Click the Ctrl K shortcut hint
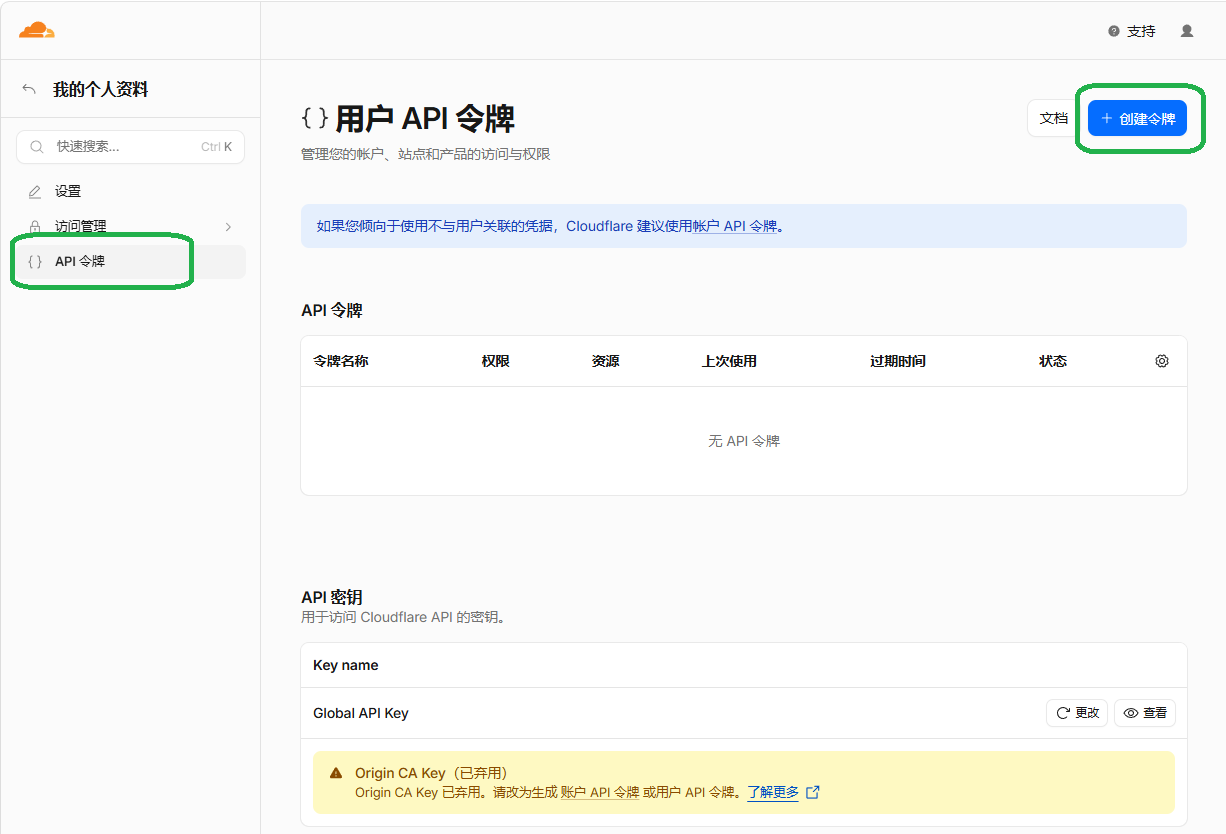 click(x=216, y=147)
